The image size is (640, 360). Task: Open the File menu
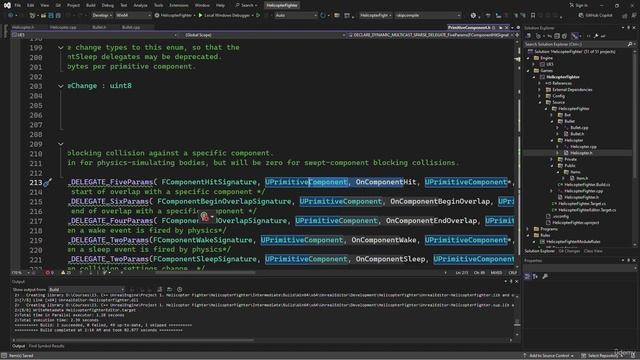coord(17,5)
